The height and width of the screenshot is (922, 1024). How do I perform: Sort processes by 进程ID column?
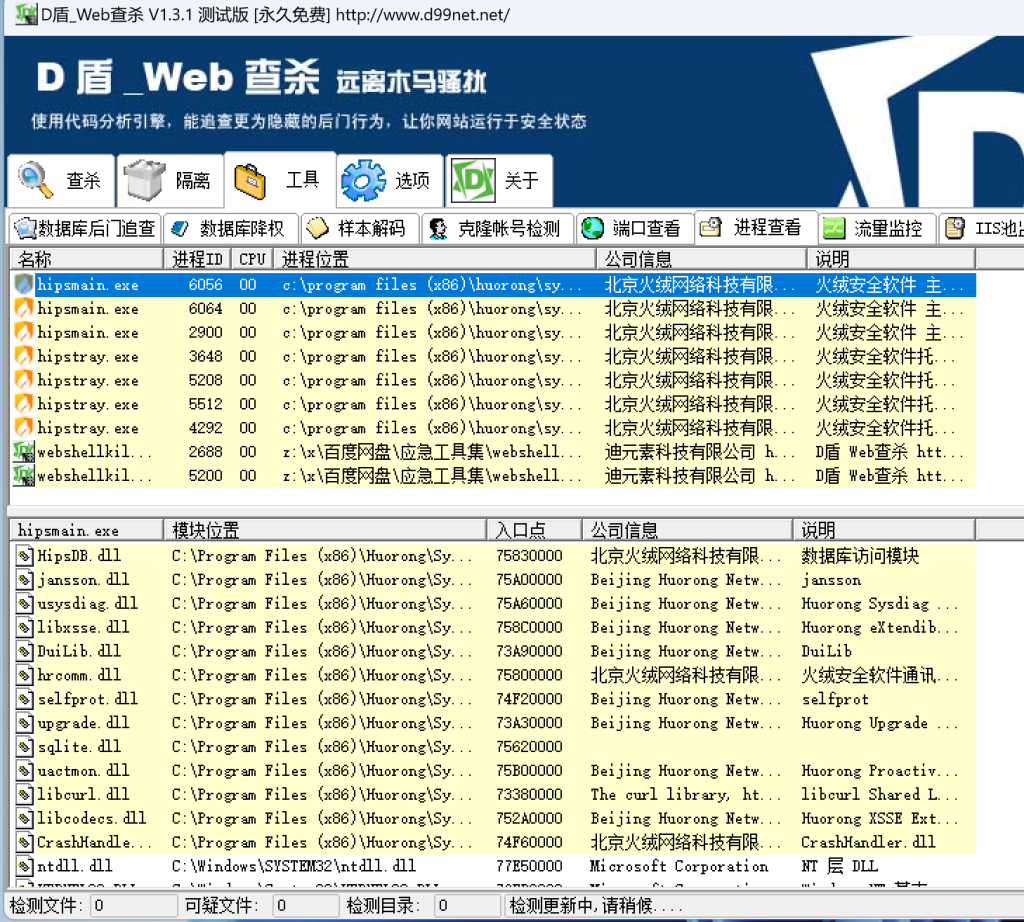click(x=197, y=259)
